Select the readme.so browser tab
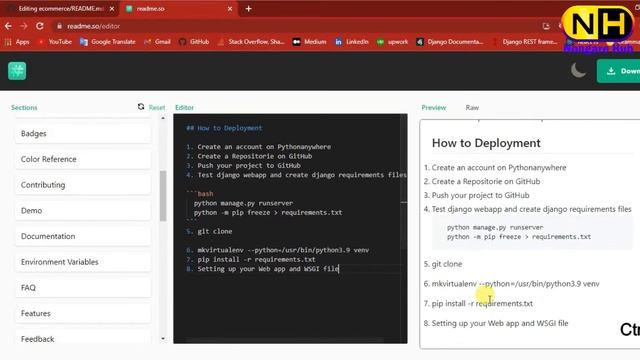 tap(179, 9)
